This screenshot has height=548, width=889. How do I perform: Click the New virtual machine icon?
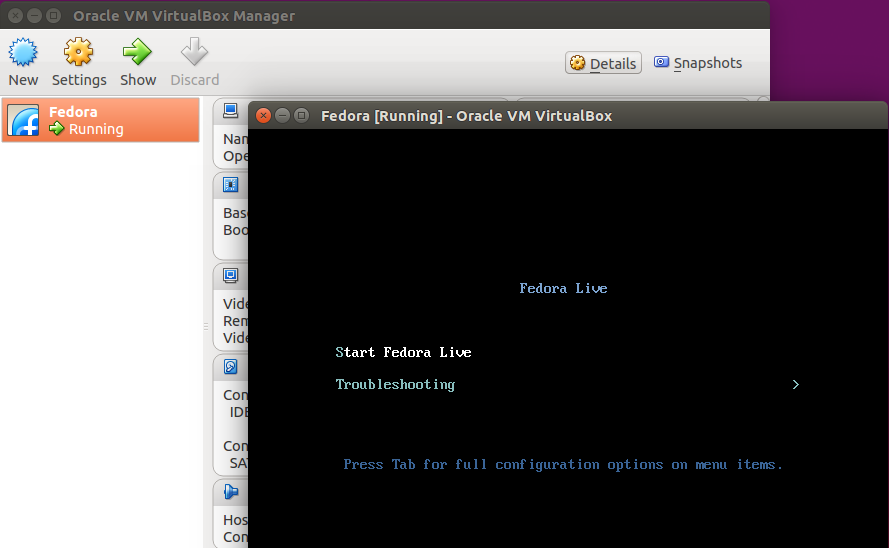(23, 52)
